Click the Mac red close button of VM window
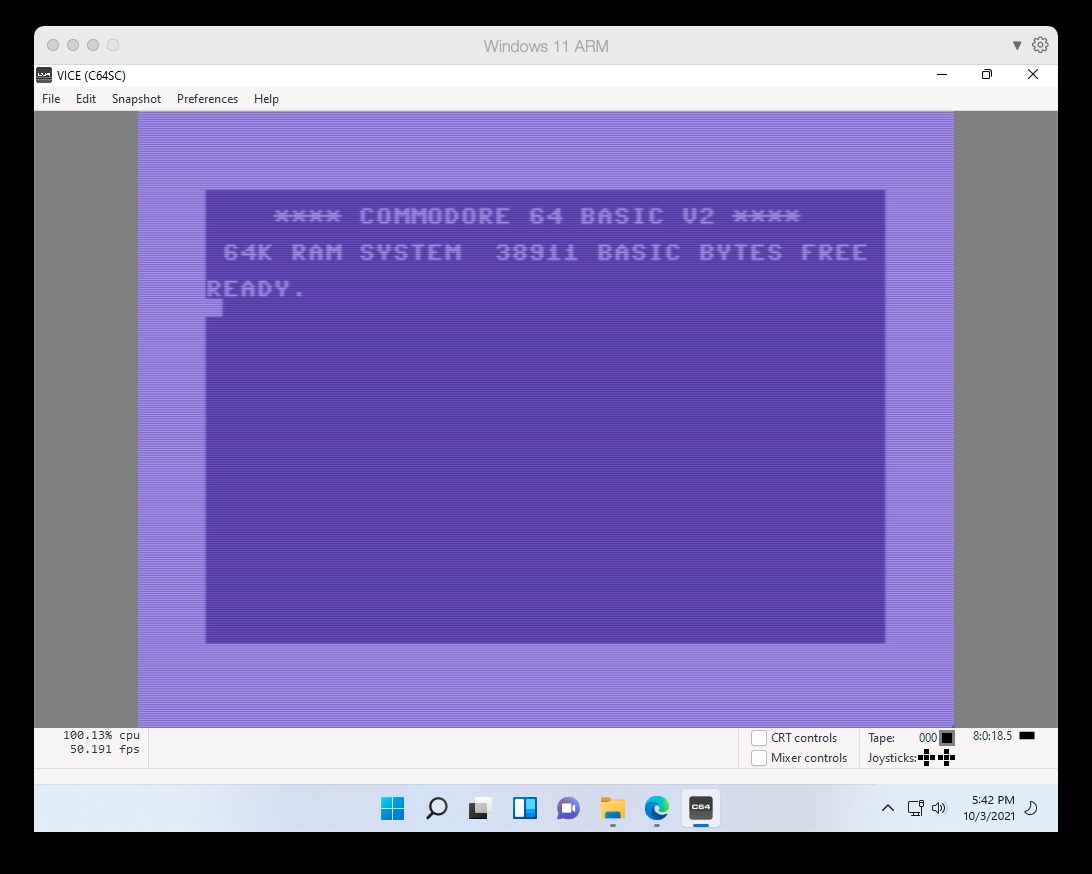 53,45
